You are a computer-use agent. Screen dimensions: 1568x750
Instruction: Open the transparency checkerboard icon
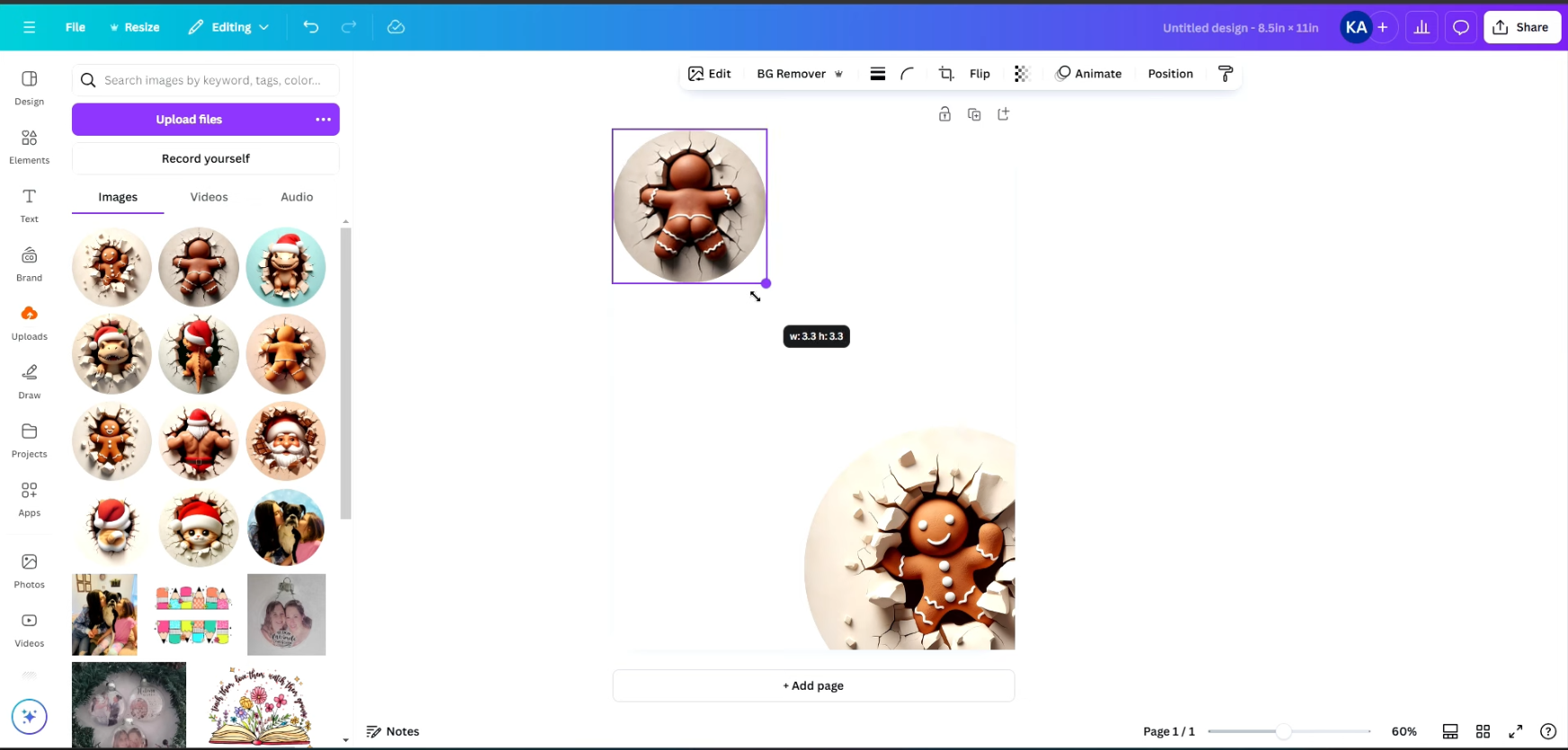(x=1021, y=74)
